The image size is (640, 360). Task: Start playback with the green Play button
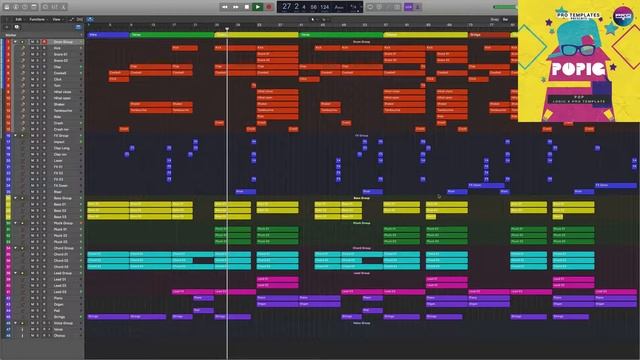(258, 7)
